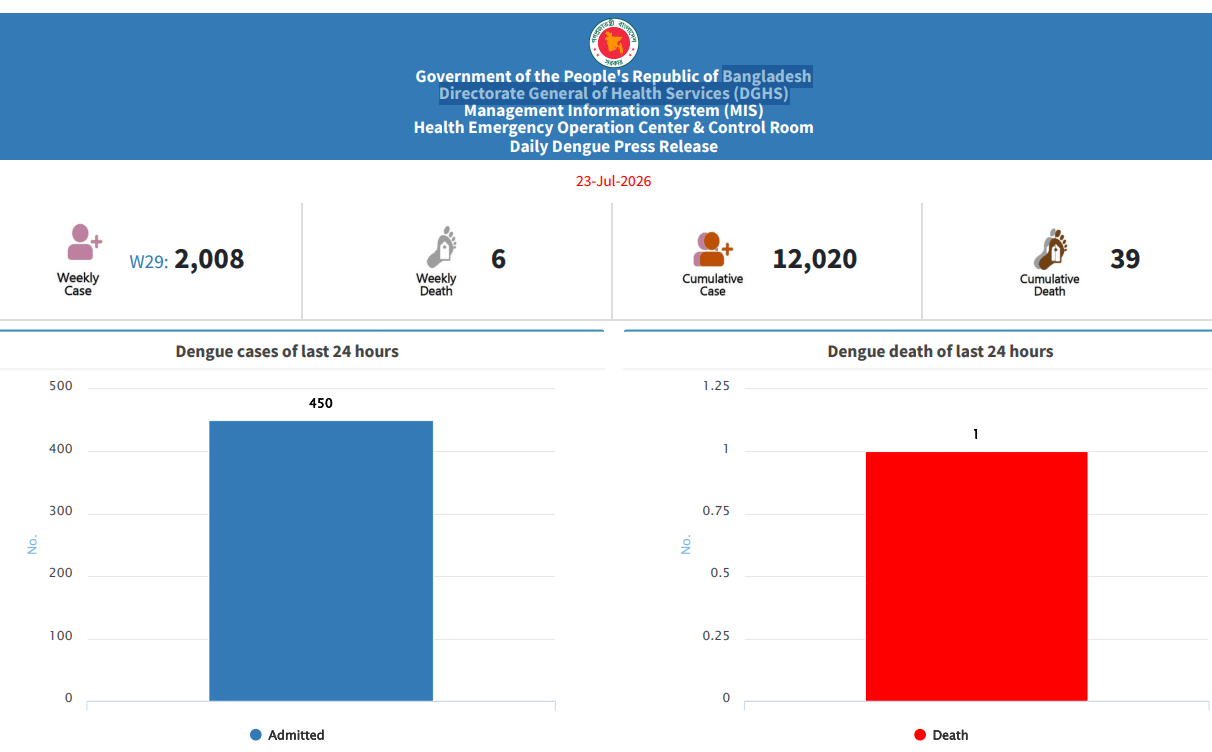
Task: Click the weekly death count 6
Action: pyautogui.click(x=498, y=259)
